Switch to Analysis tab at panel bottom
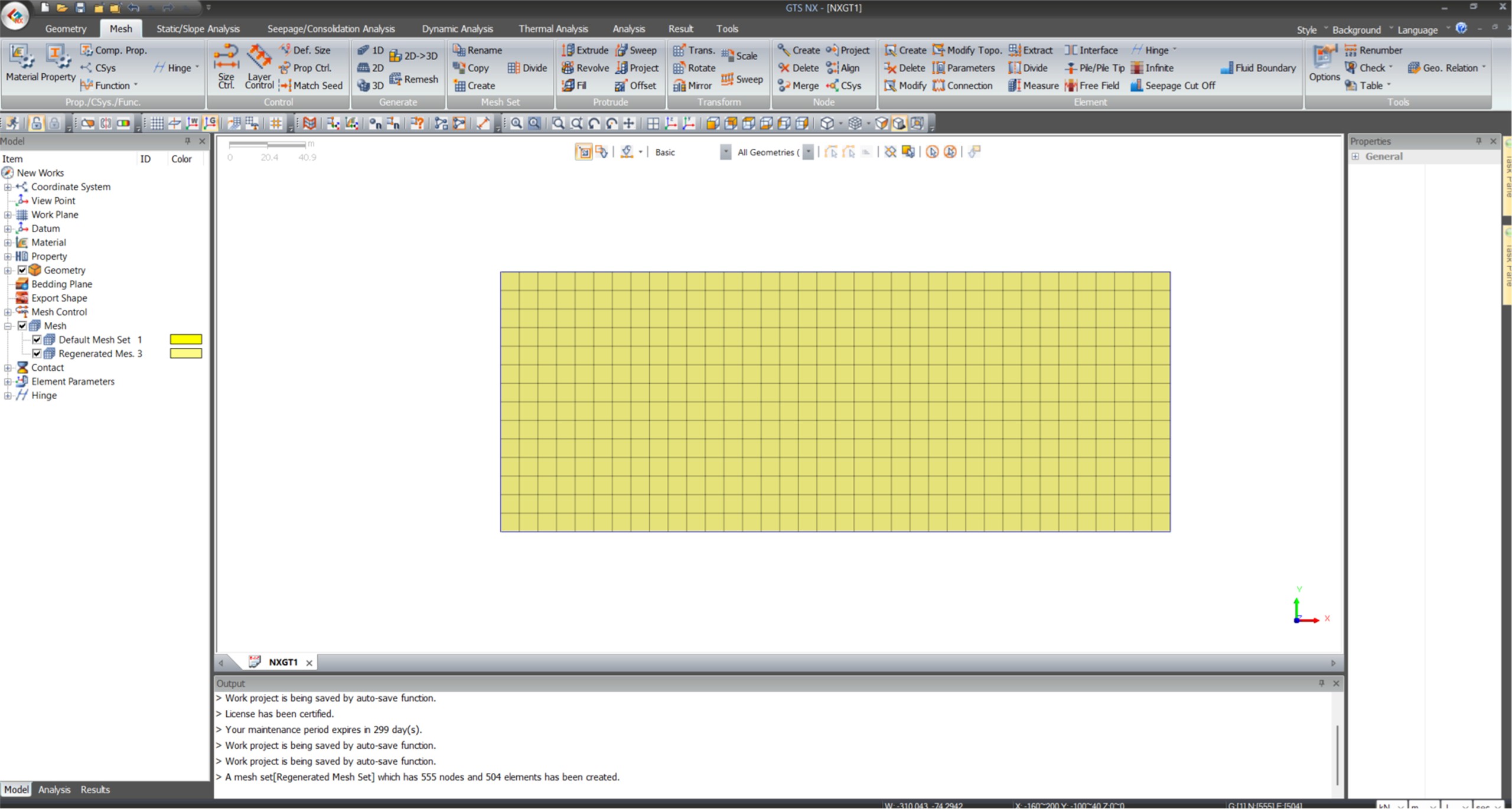Screen dimensions: 1512x809 54,790
